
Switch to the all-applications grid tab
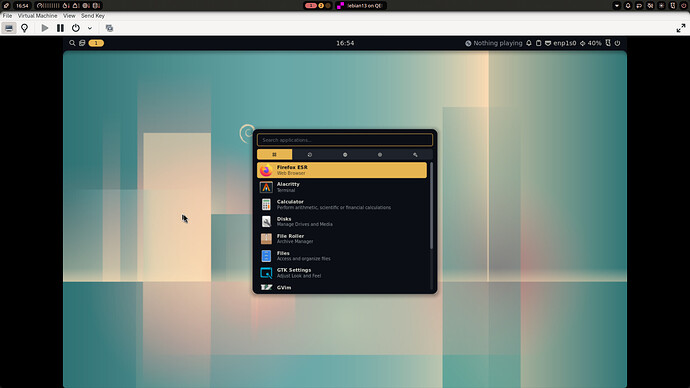[275, 154]
